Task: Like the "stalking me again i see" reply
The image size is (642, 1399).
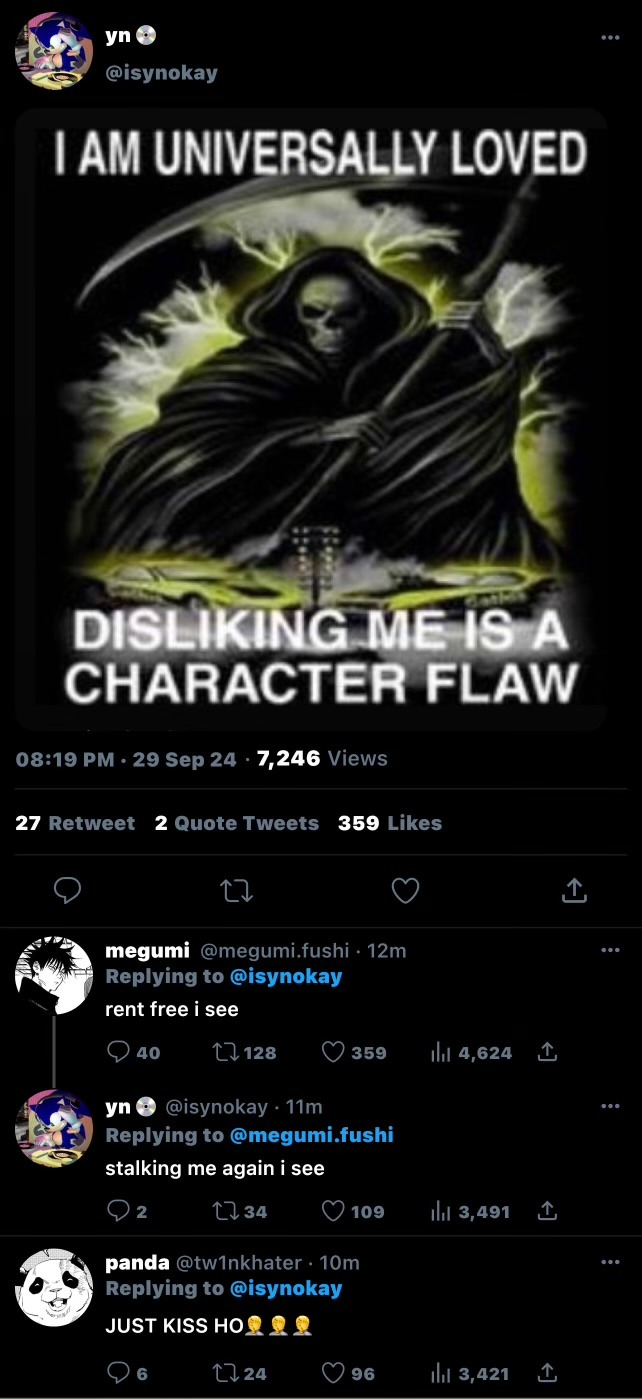Action: point(334,1211)
